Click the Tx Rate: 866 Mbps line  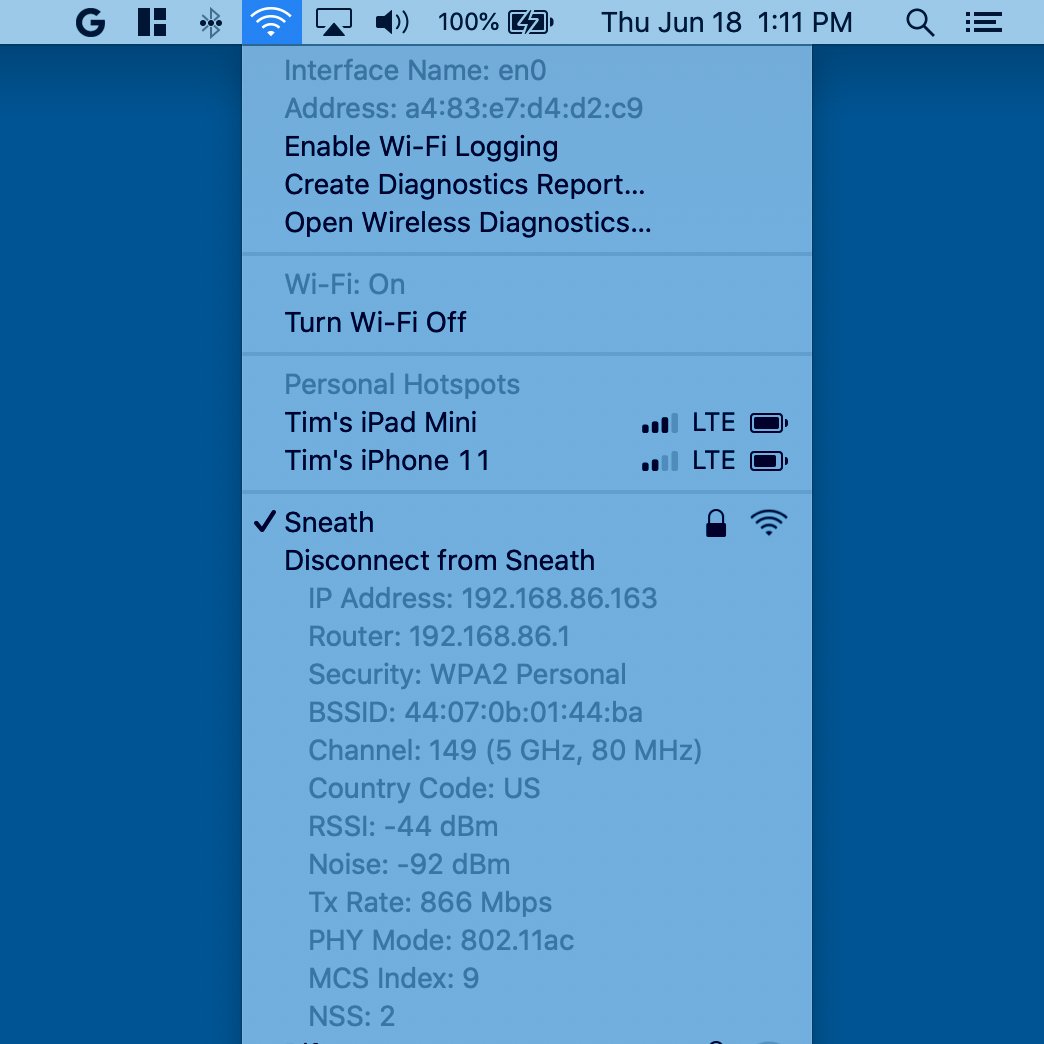[x=429, y=902]
